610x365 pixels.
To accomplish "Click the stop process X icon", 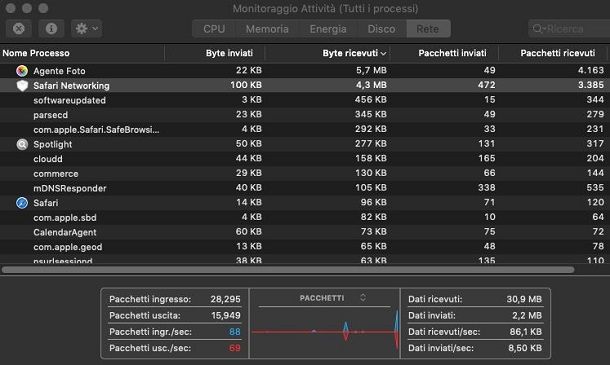I will (19, 29).
